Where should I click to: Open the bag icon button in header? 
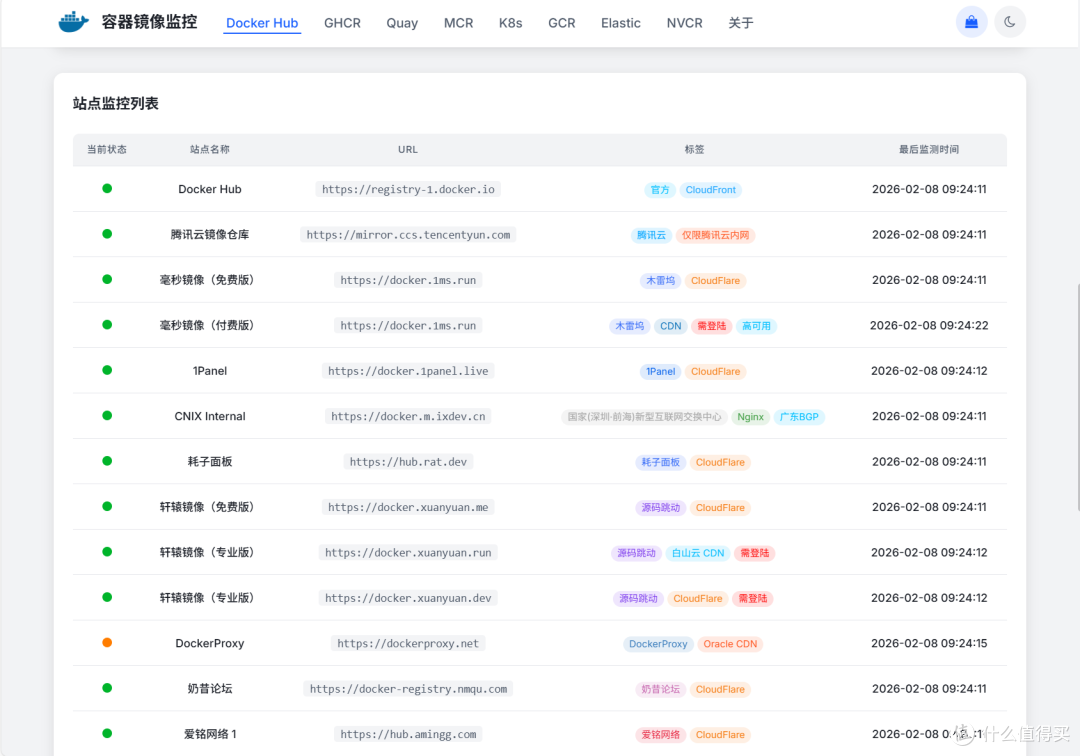[971, 22]
